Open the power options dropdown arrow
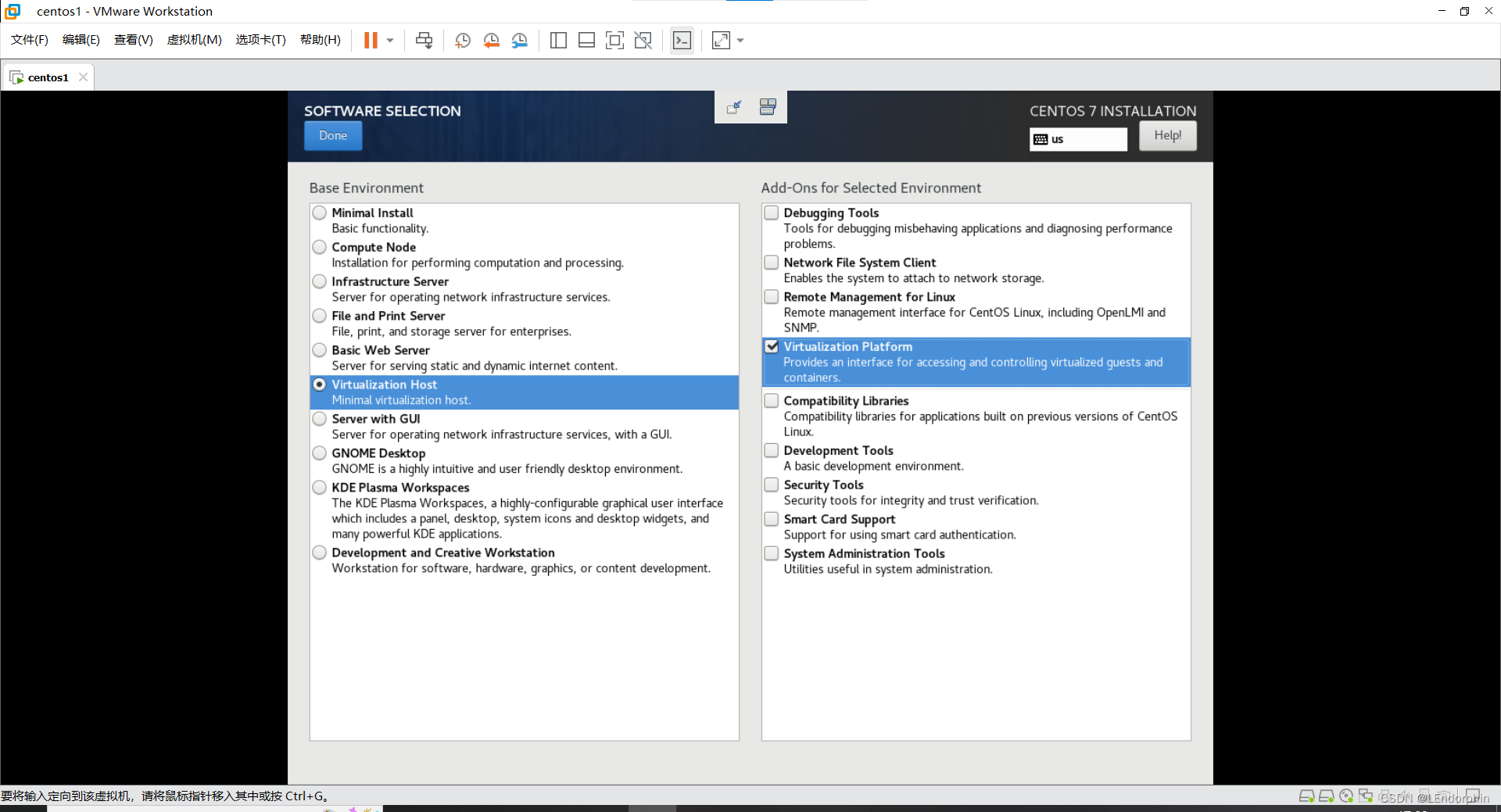This screenshot has height=812, width=1501. pos(389,40)
